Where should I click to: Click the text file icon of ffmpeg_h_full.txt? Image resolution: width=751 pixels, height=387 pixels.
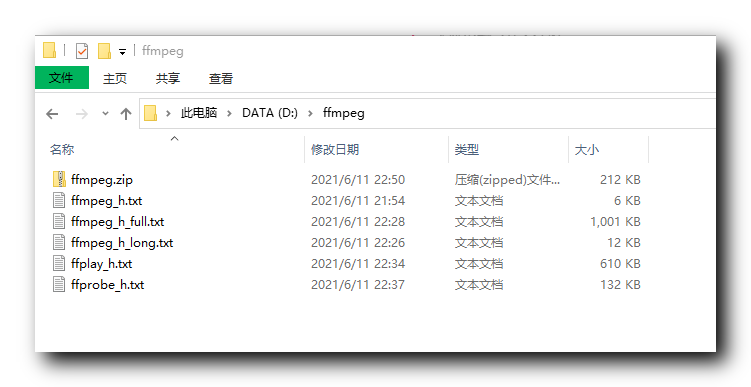tap(59, 221)
